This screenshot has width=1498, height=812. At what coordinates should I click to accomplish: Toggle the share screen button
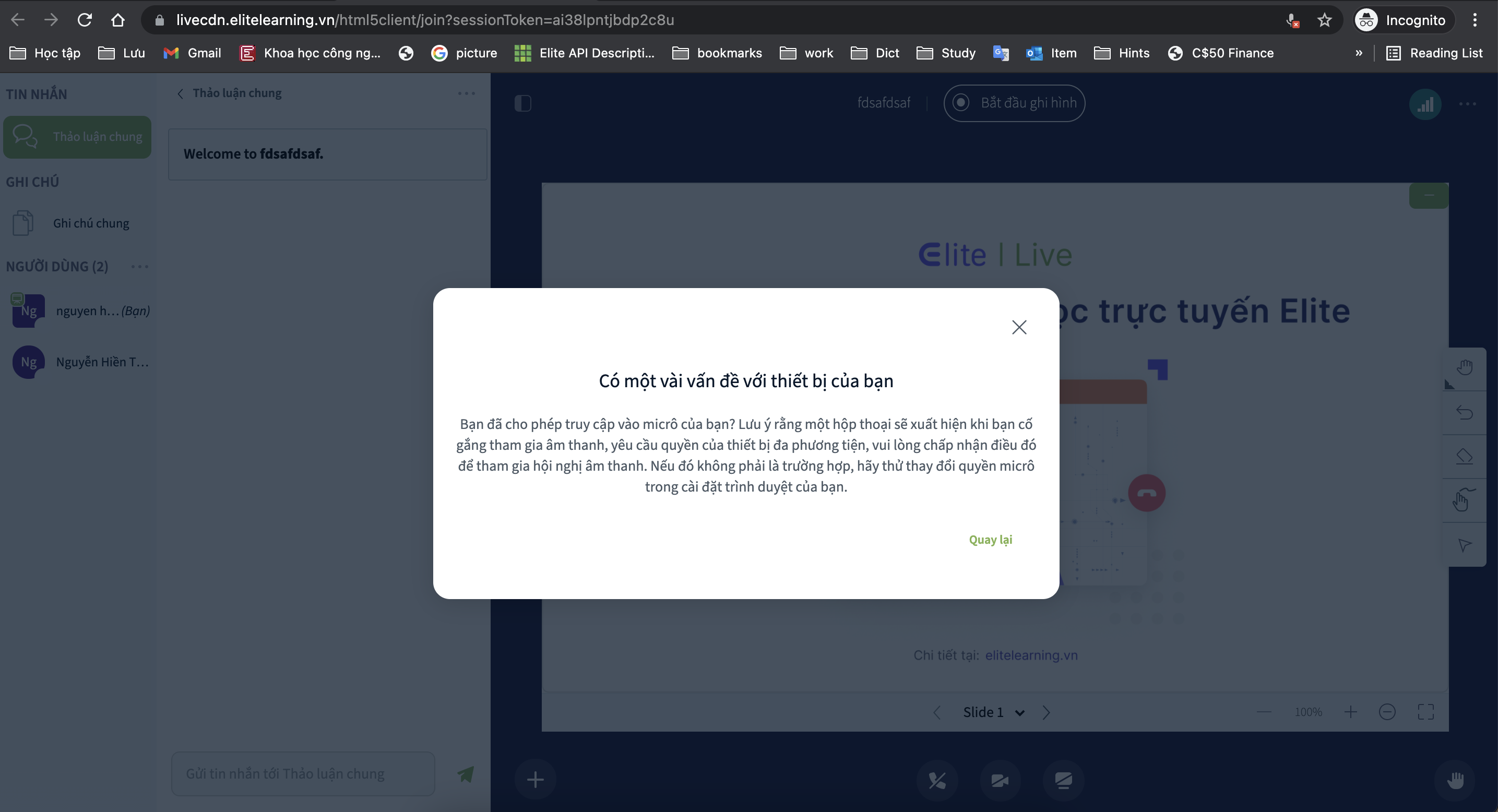tap(1063, 780)
